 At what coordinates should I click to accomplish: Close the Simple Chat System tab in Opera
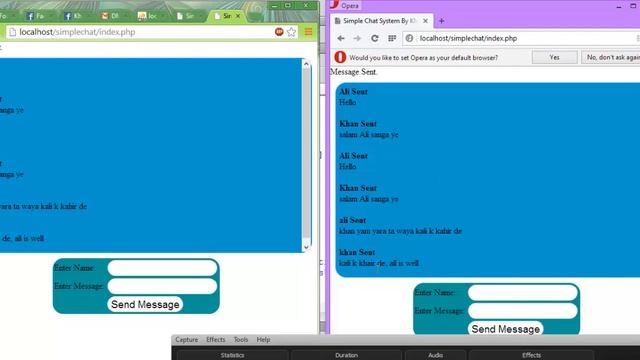click(x=425, y=21)
